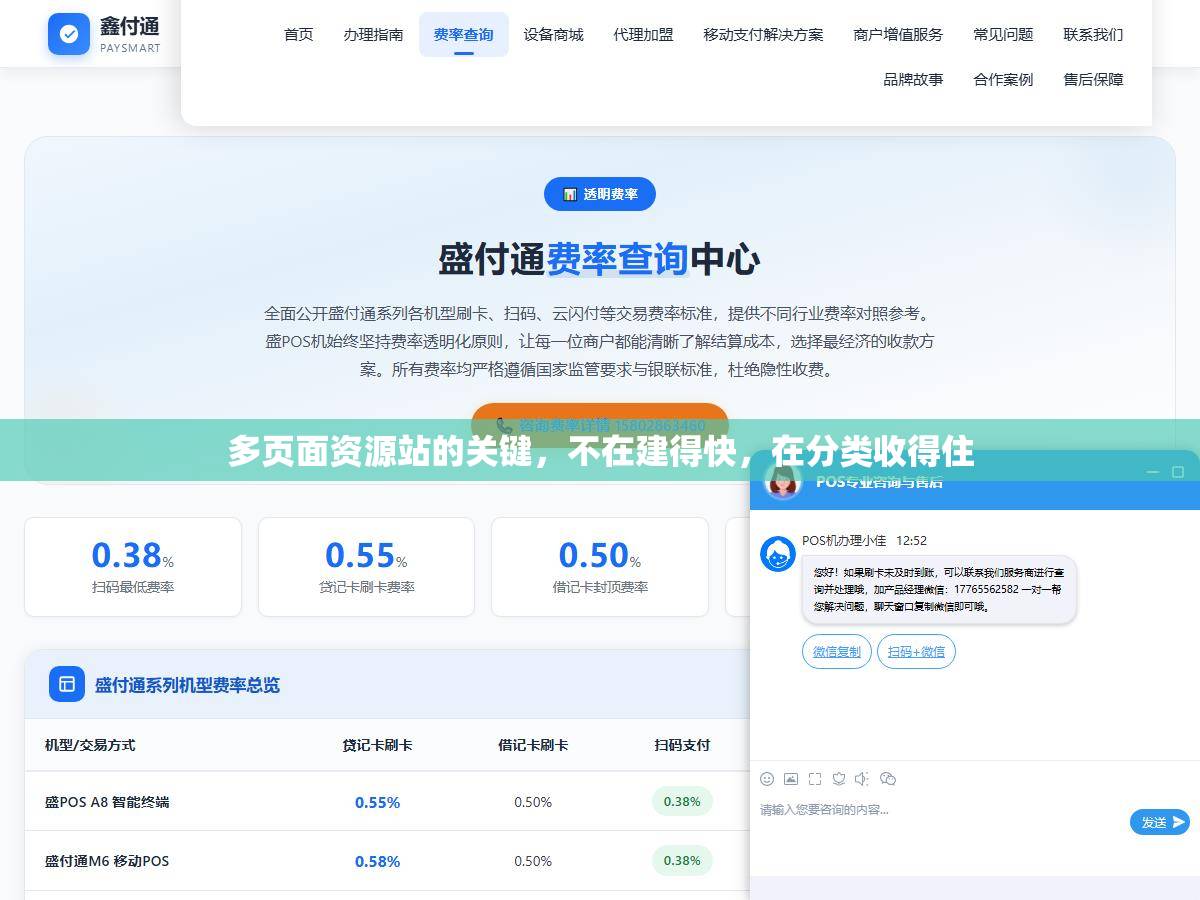1200x900 pixels.
Task: Click the 0.55% 贷记卡刷卡费率 card
Action: (366, 567)
